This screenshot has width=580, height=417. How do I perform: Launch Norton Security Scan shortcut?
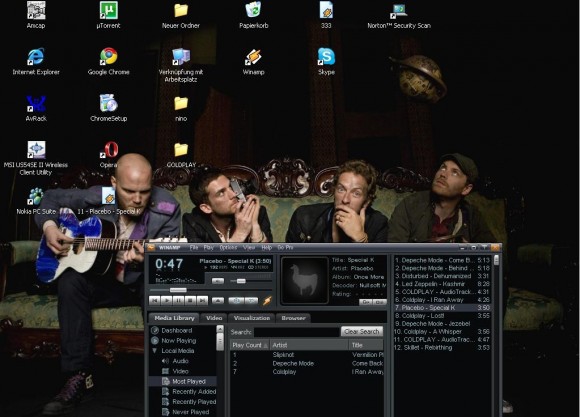pos(399,15)
